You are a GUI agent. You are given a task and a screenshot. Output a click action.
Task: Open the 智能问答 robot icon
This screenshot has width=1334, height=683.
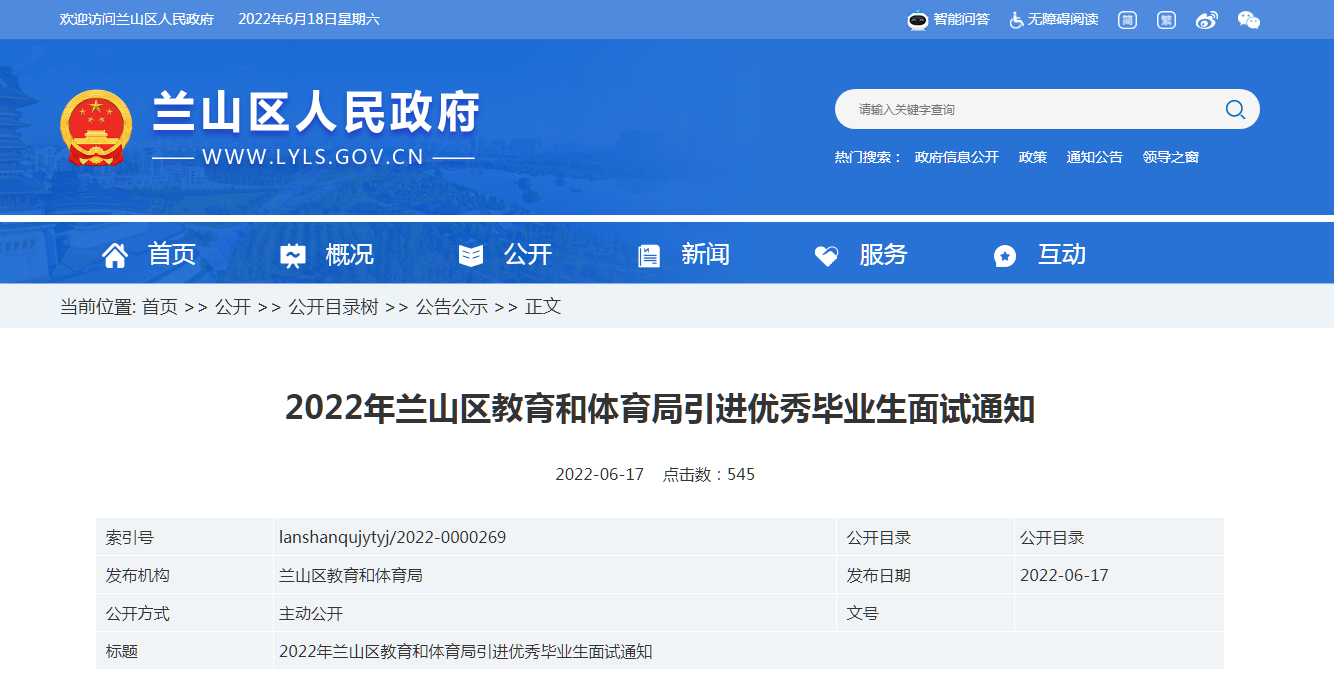pyautogui.click(x=917, y=20)
